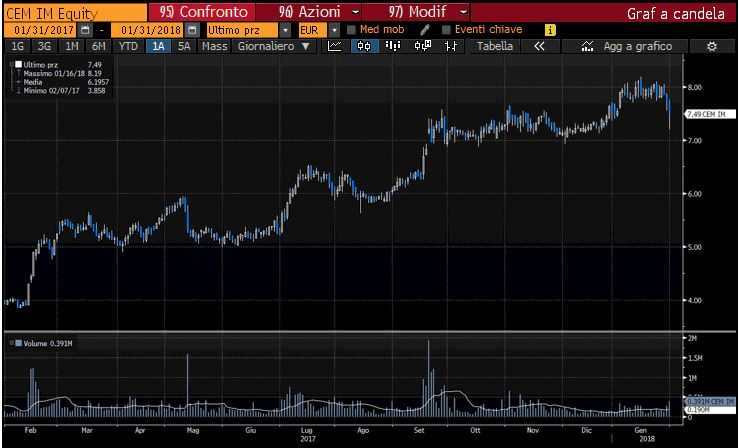Select the 1G time range
Screen dimensions: 740x448
coord(17,46)
